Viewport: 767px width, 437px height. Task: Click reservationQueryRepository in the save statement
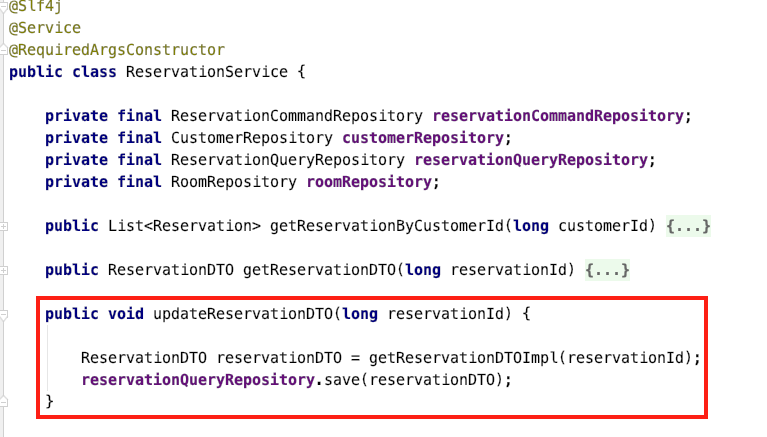coord(198,380)
